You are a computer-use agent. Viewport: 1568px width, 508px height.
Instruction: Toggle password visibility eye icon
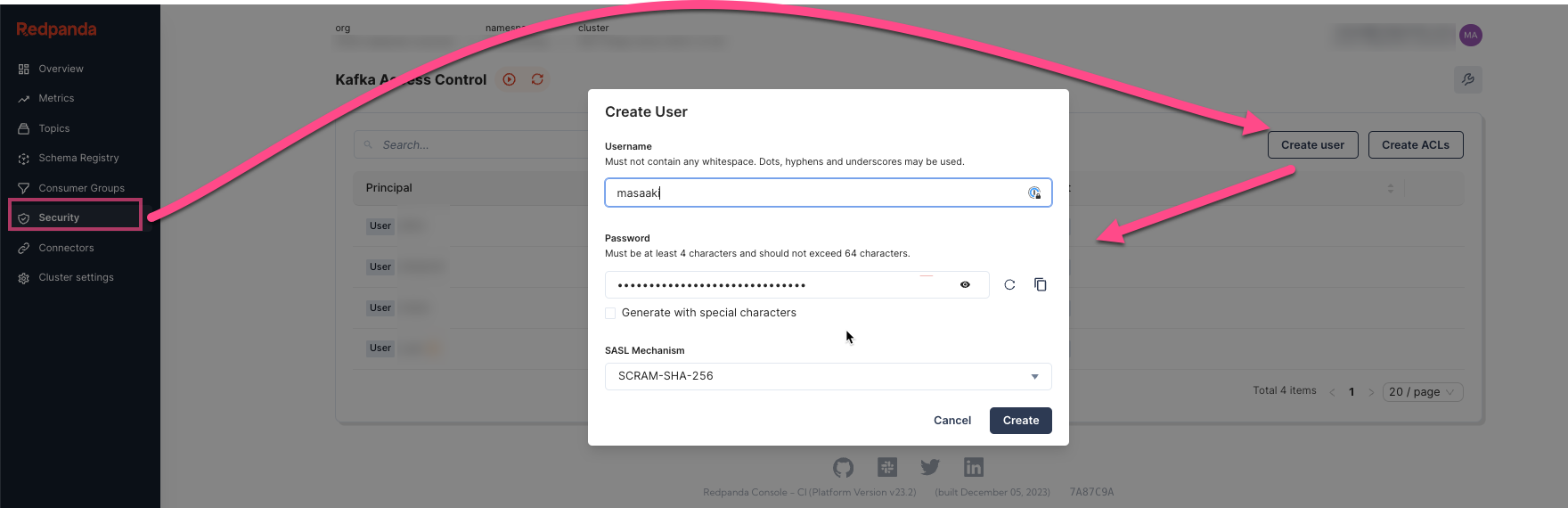click(x=965, y=285)
